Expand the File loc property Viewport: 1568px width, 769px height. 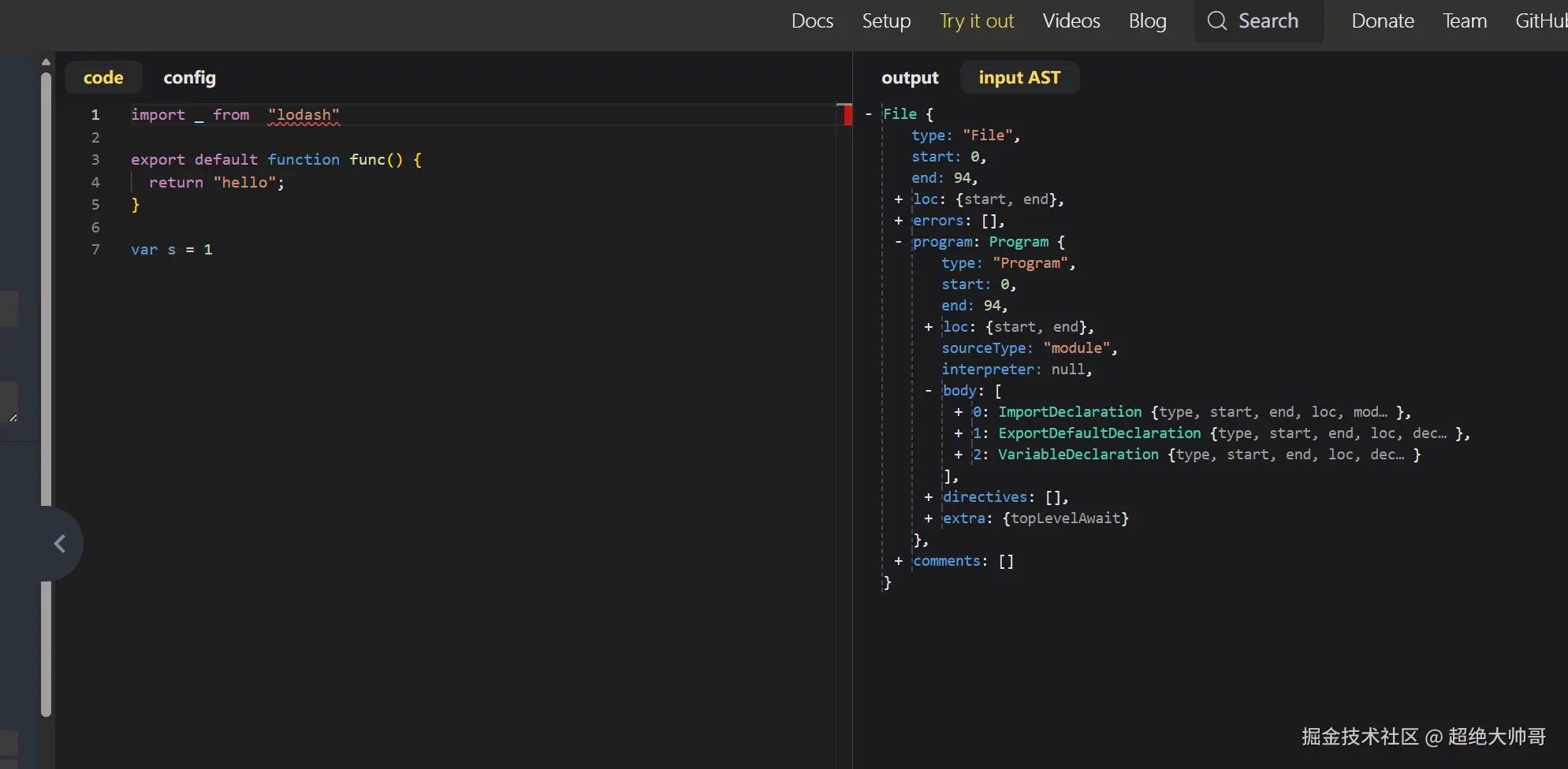[898, 199]
